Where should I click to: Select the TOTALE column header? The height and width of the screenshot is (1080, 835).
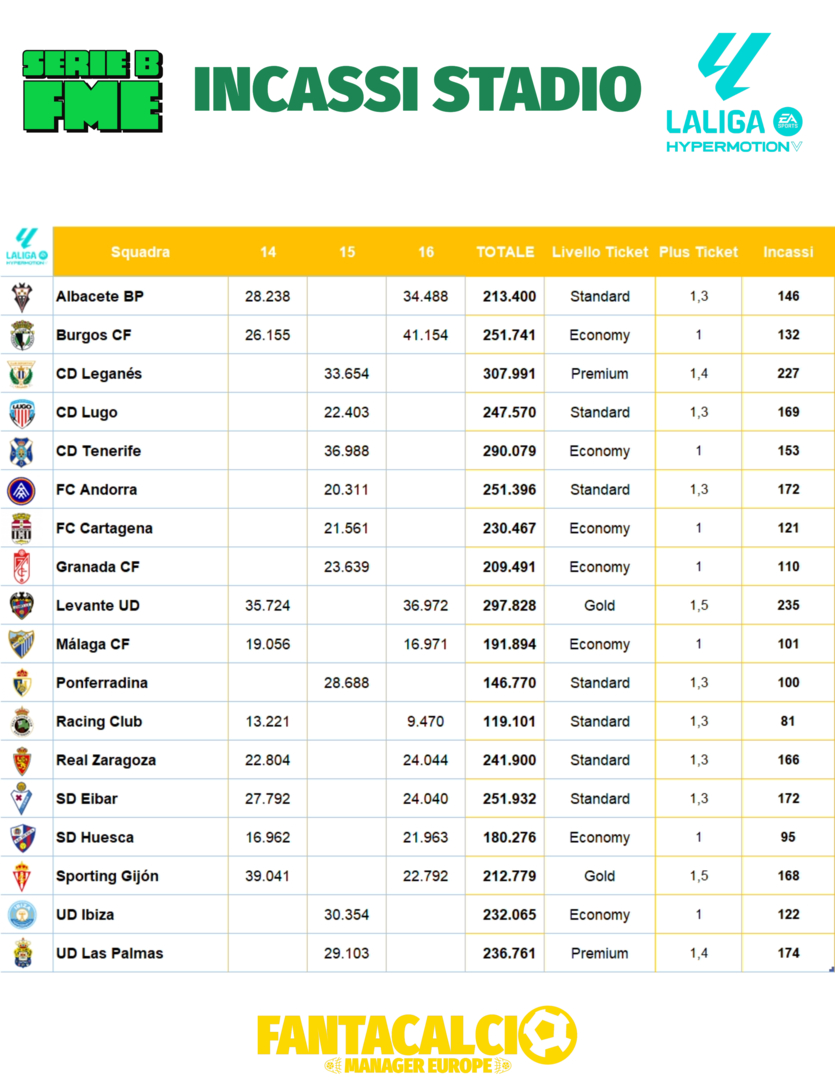pos(505,252)
